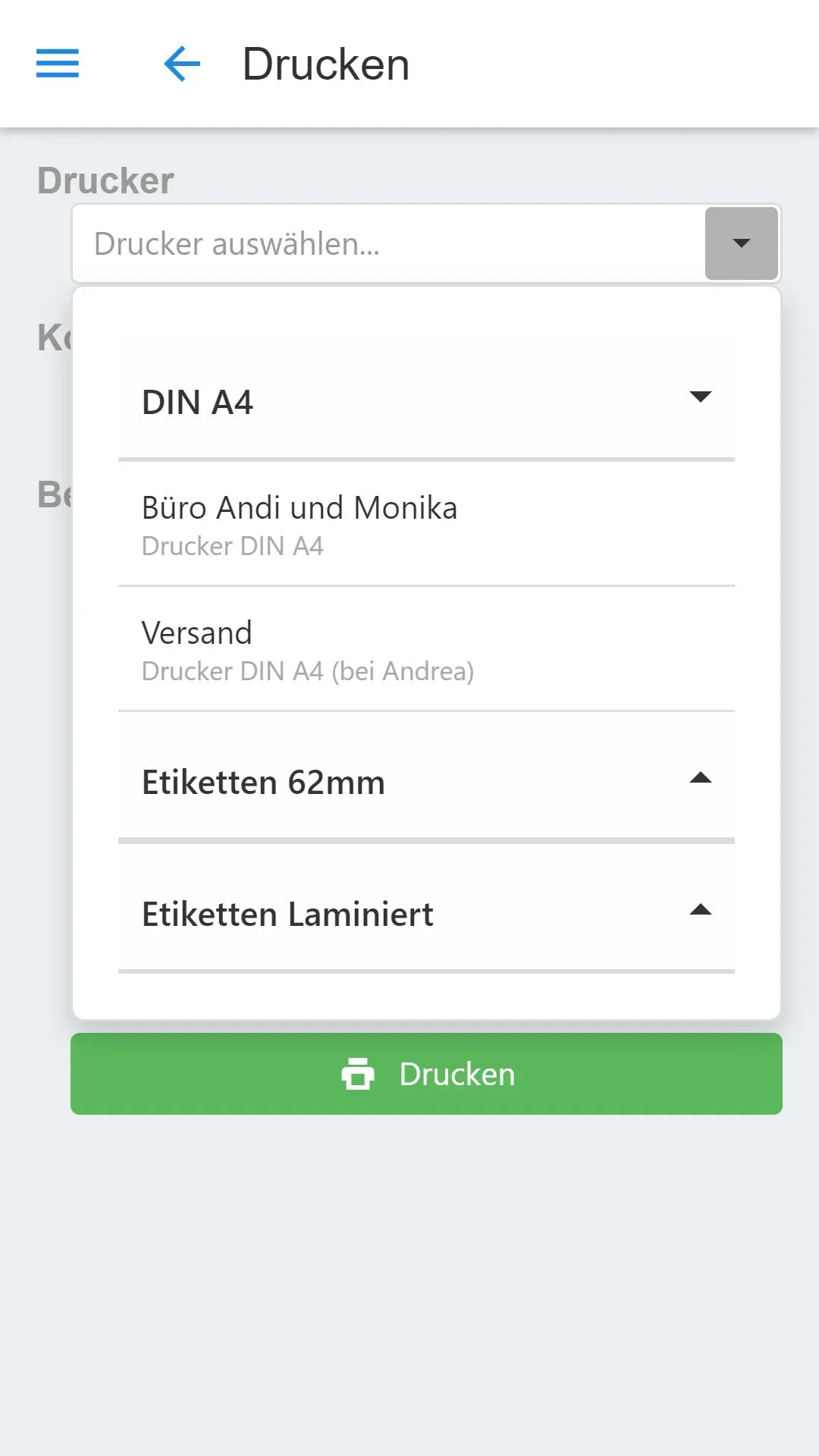Click the partially hidden 'Be' label
Viewport: 819px width, 1456px height.
55,494
